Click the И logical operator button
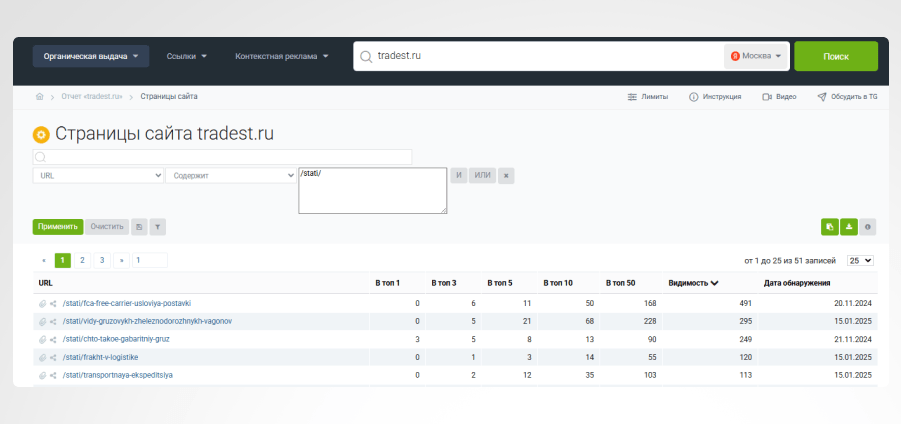This screenshot has width=901, height=424. (459, 176)
